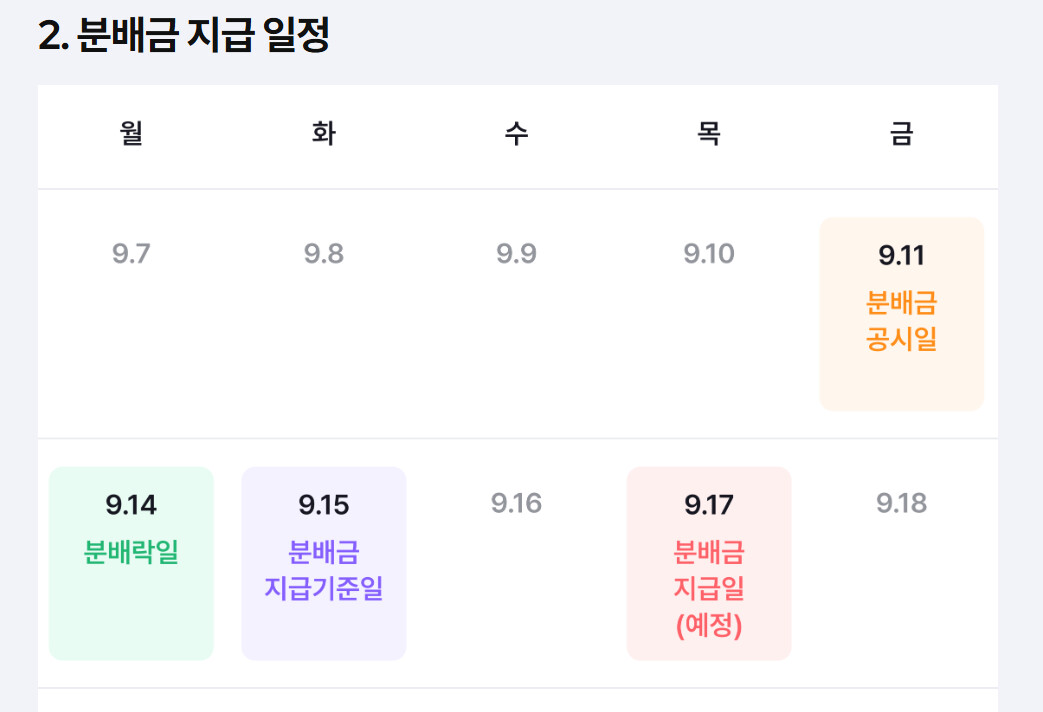Open the 9.15 분배금 지급기준일 card
The height and width of the screenshot is (712, 1043).
pos(324,564)
